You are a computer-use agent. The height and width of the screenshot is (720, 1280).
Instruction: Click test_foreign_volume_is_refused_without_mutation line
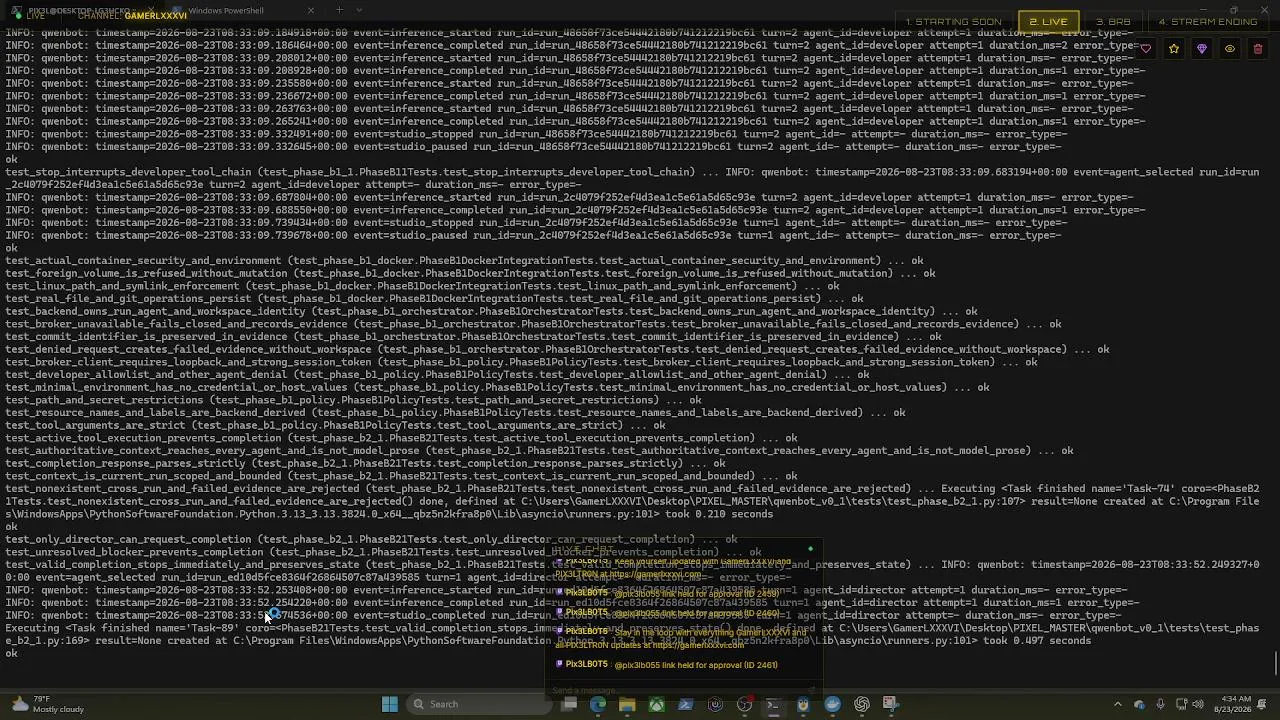[470, 274]
